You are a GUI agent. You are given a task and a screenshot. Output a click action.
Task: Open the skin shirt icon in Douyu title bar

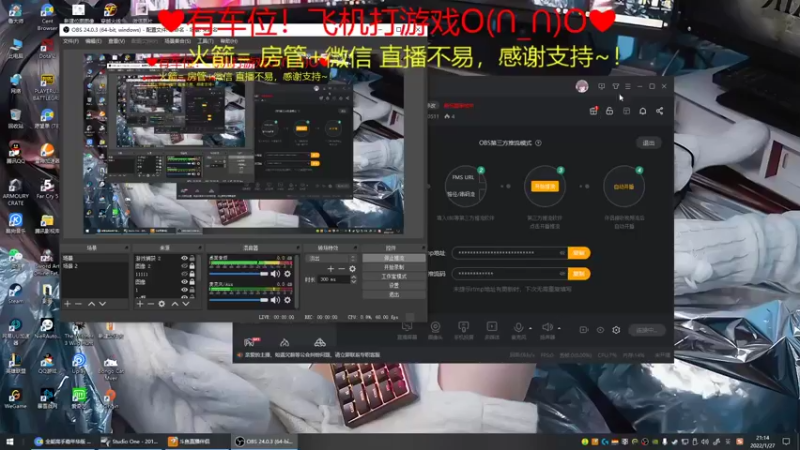pyautogui.click(x=616, y=86)
